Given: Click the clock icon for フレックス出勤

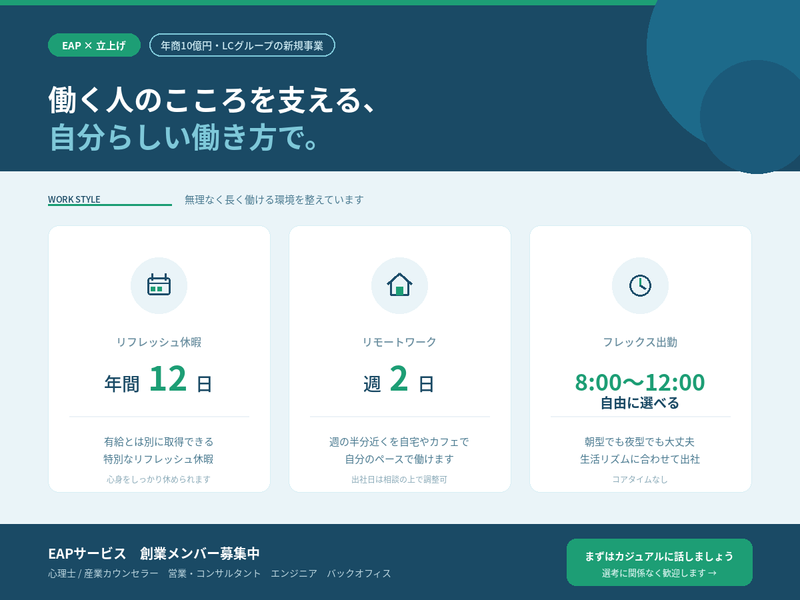Looking at the screenshot, I should pos(640,285).
